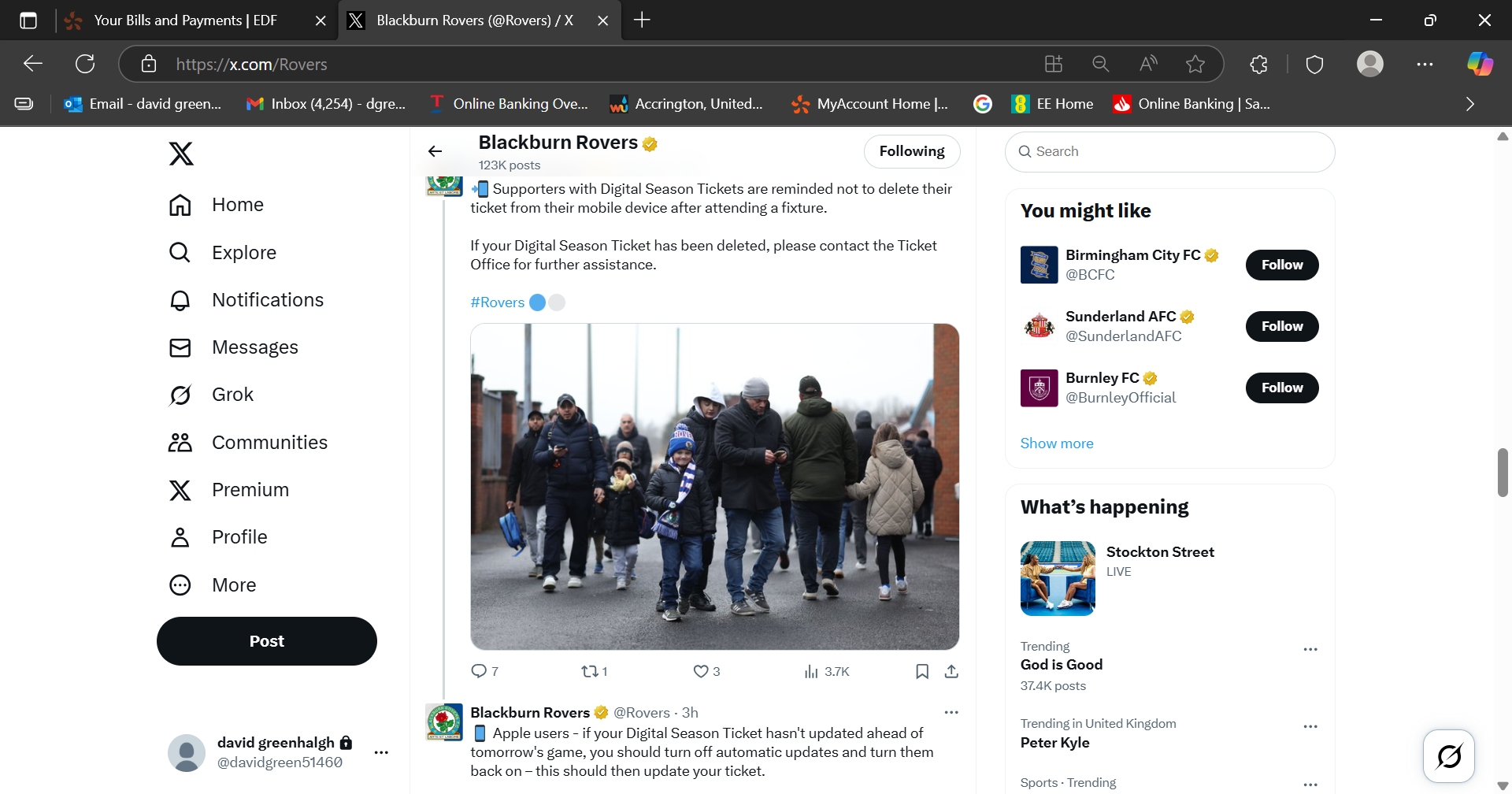This screenshot has height=794, width=1512.
Task: Open the fans walking photo
Action: [x=714, y=487]
